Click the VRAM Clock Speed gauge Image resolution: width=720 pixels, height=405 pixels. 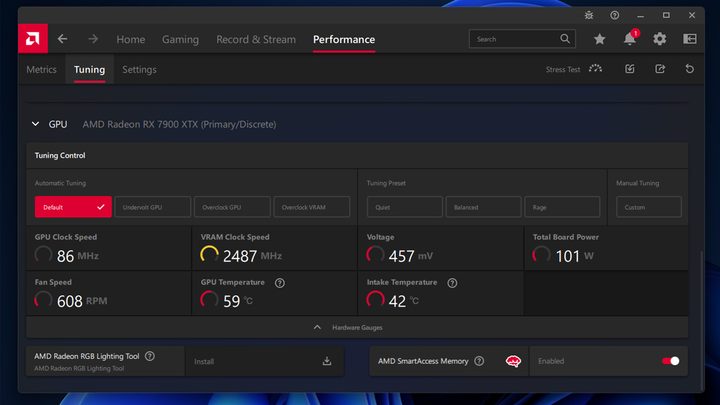[x=209, y=255]
